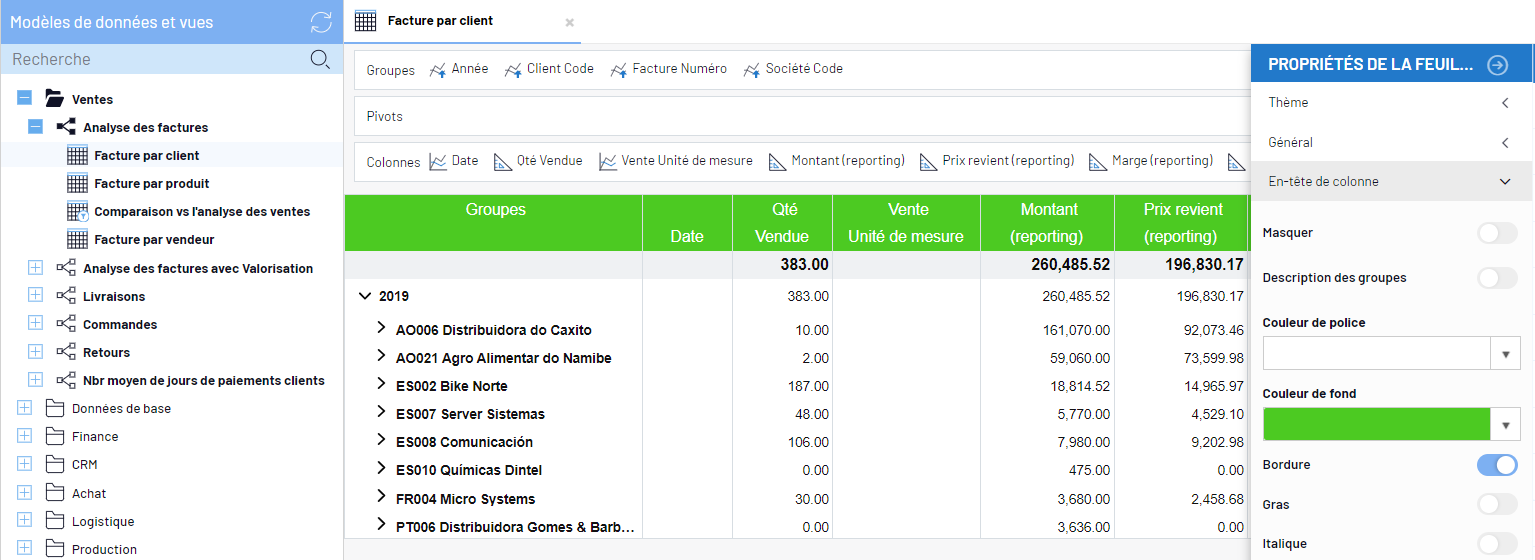Click the Date column chart icon
The height and width of the screenshot is (560, 1535).
tap(437, 161)
